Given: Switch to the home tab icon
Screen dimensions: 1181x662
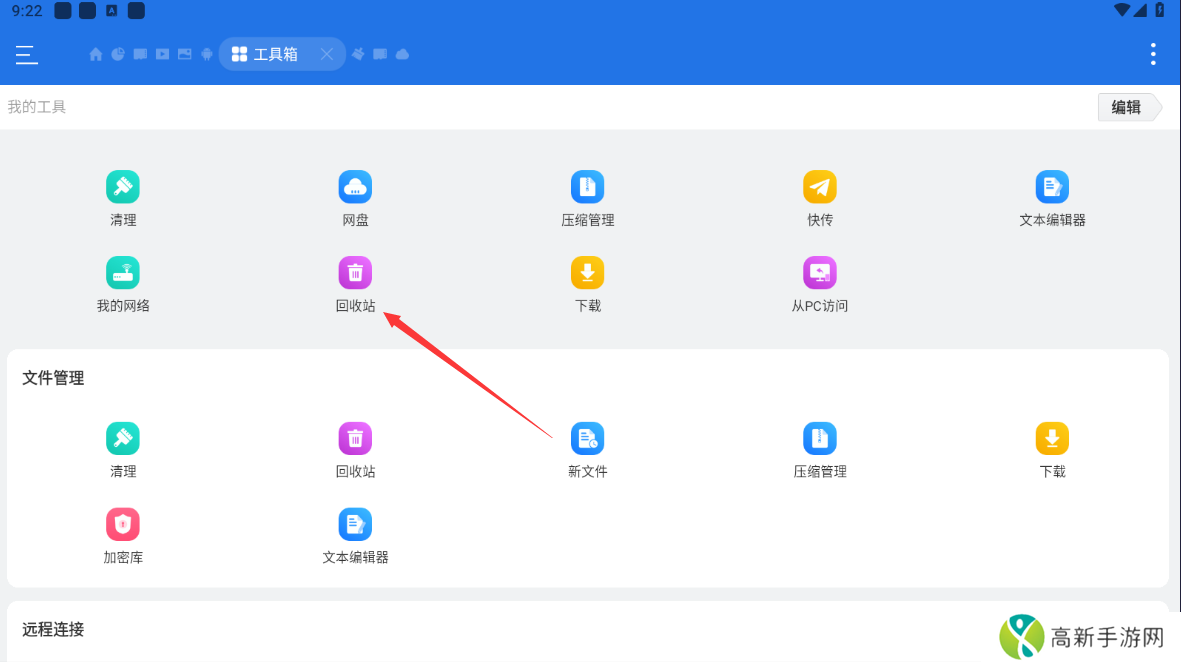Looking at the screenshot, I should coord(96,55).
